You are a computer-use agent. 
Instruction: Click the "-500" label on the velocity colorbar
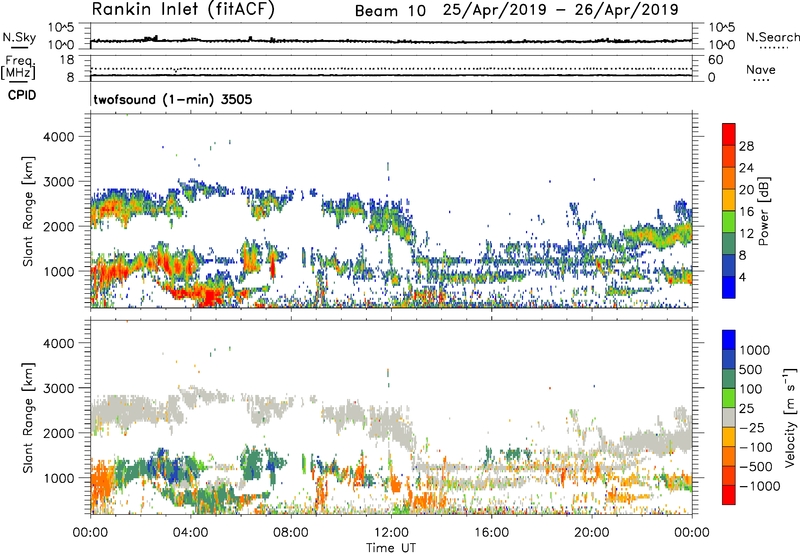point(756,467)
